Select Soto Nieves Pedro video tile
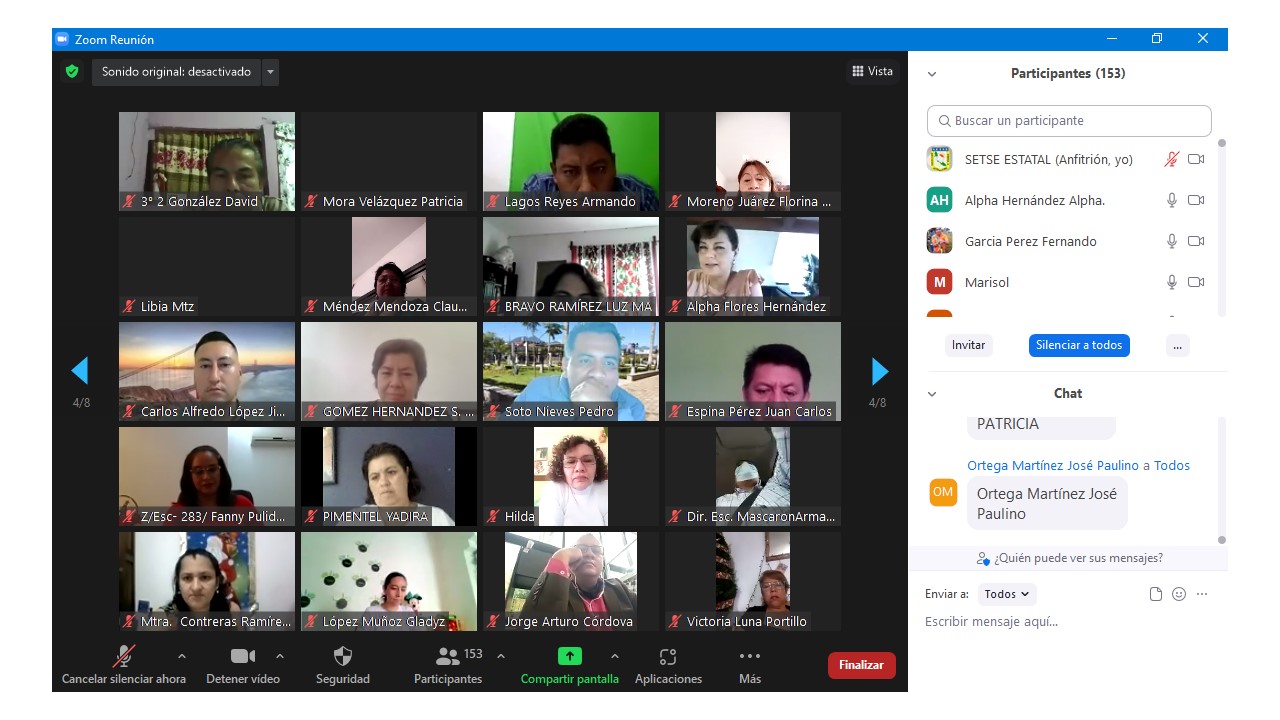 [571, 371]
